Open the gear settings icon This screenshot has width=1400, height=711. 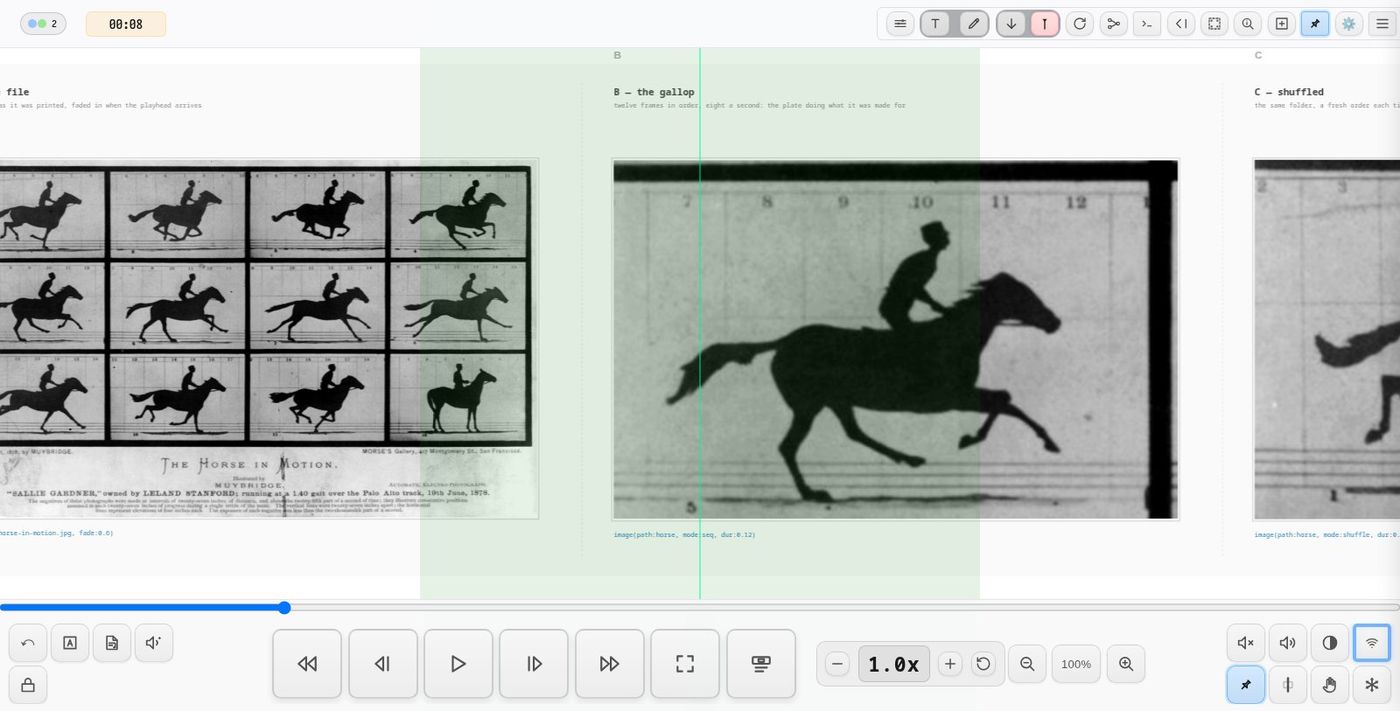click(1349, 24)
